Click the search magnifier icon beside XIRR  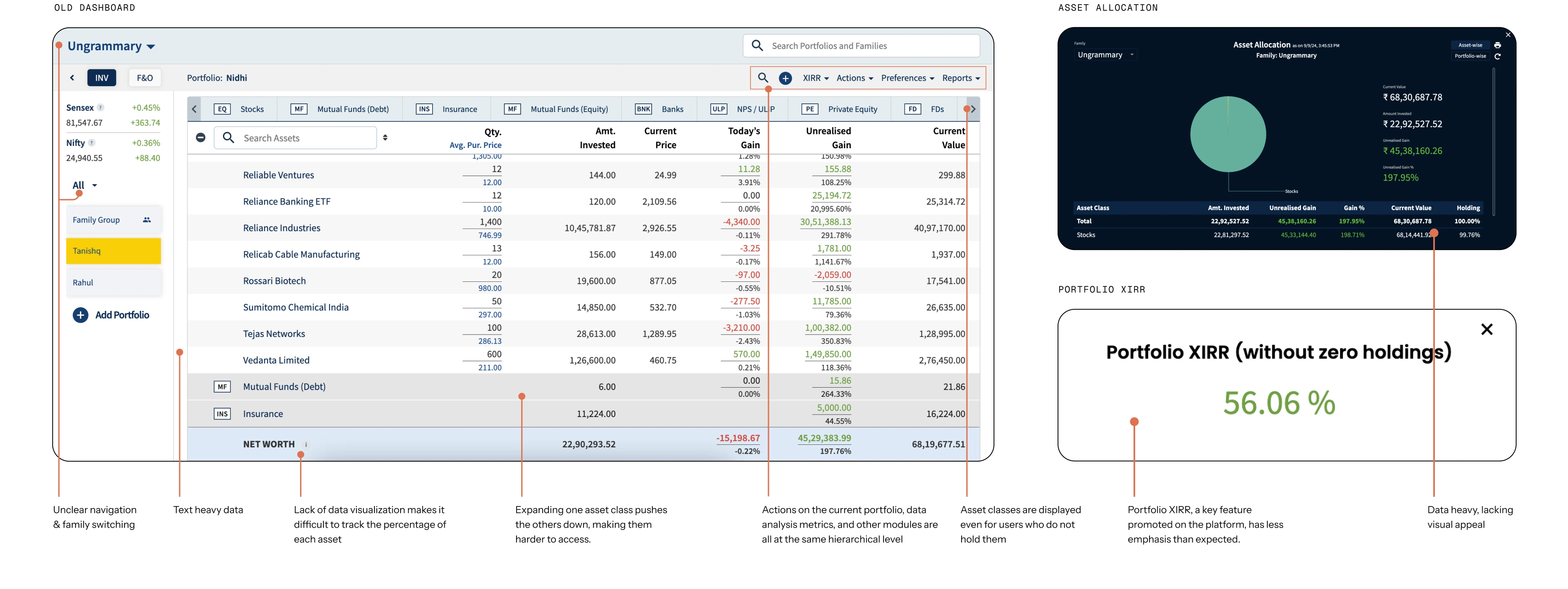click(x=763, y=78)
